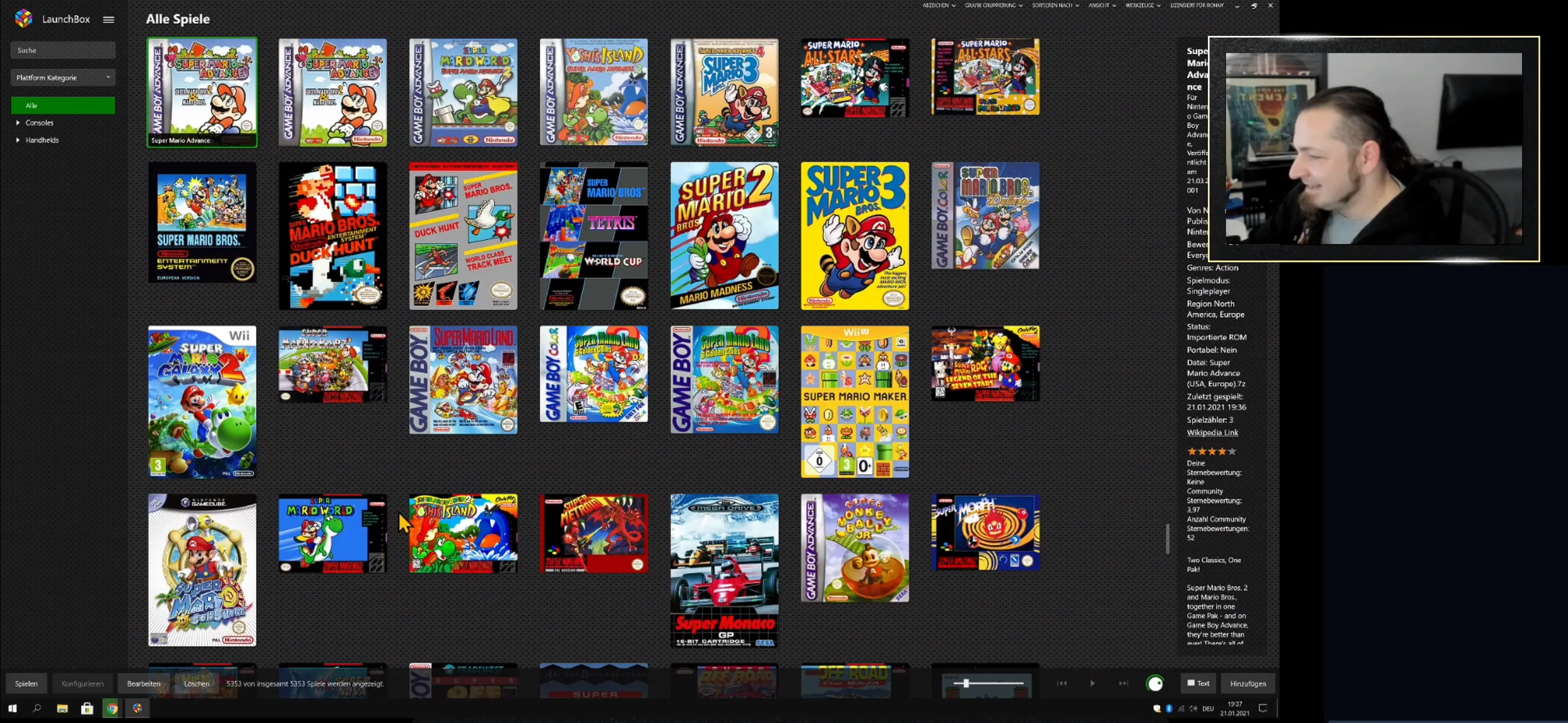
Task: Click the game grid vertical scrollbar
Action: 1167,539
